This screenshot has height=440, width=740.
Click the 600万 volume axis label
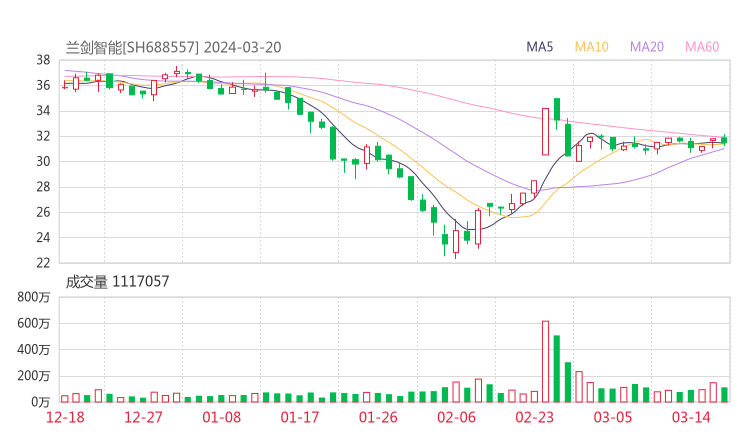point(34,323)
